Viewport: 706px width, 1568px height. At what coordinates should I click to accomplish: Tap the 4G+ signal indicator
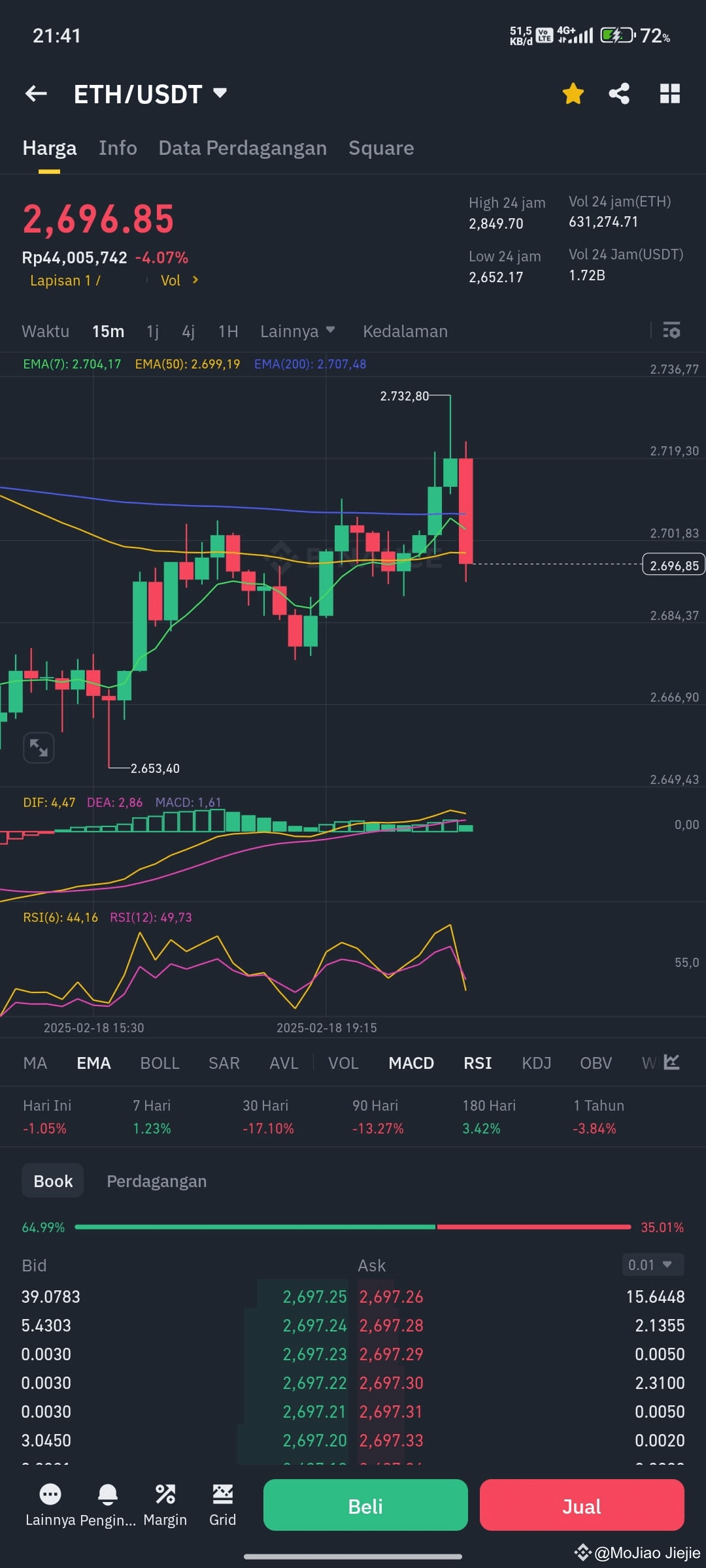click(575, 35)
